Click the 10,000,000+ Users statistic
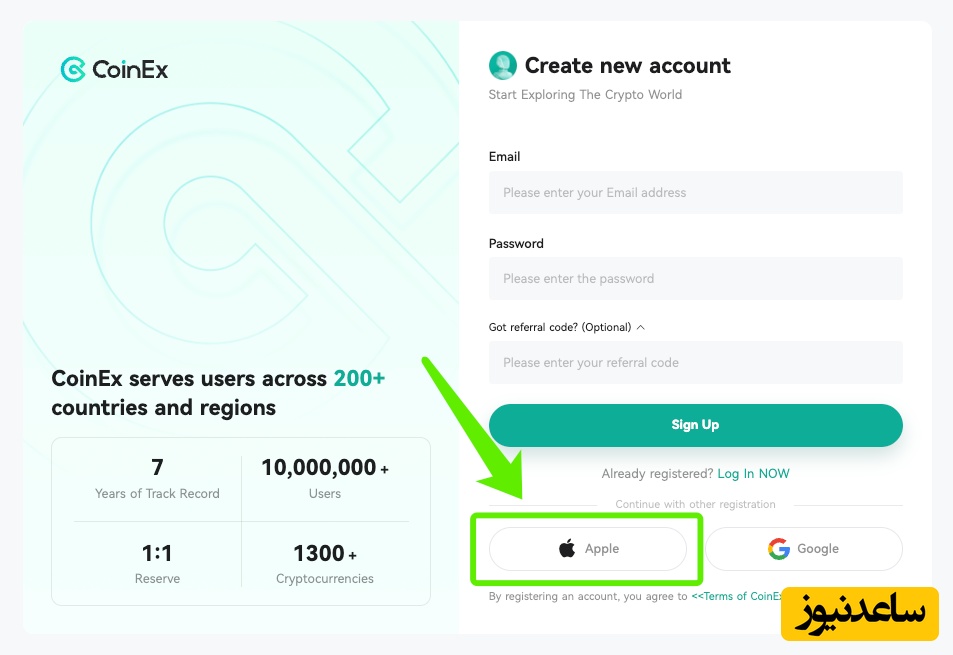The height and width of the screenshot is (655, 953). click(325, 478)
